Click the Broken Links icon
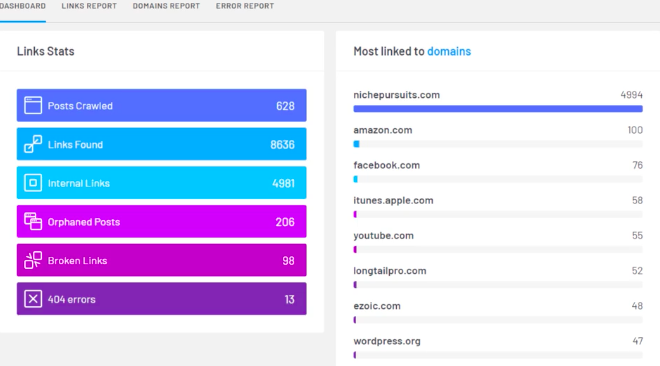This screenshot has width=660, height=366. tap(33, 260)
